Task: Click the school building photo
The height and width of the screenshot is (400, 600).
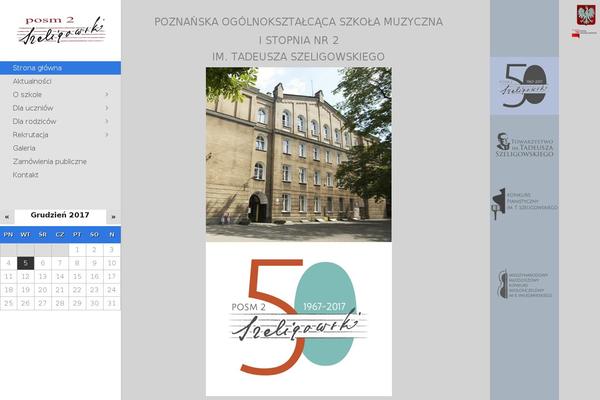Action: pos(298,154)
